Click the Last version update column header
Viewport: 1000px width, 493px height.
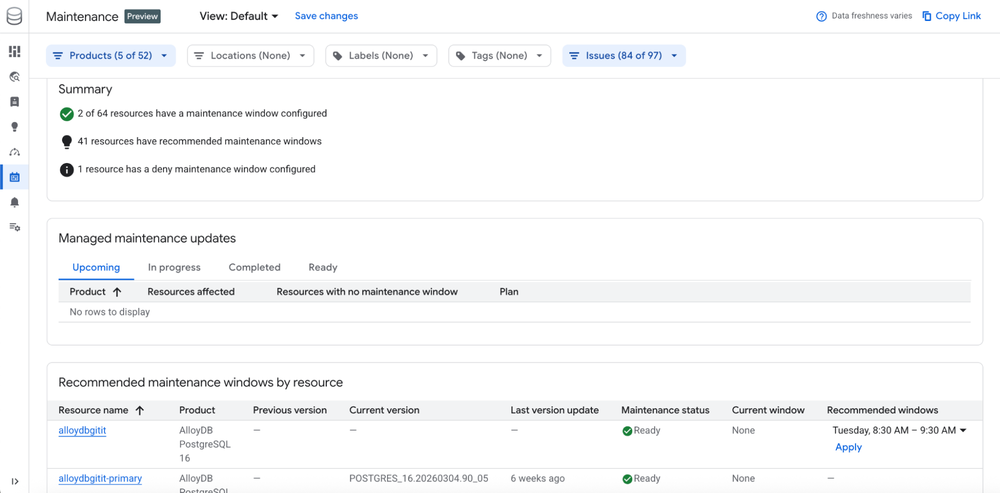(554, 410)
